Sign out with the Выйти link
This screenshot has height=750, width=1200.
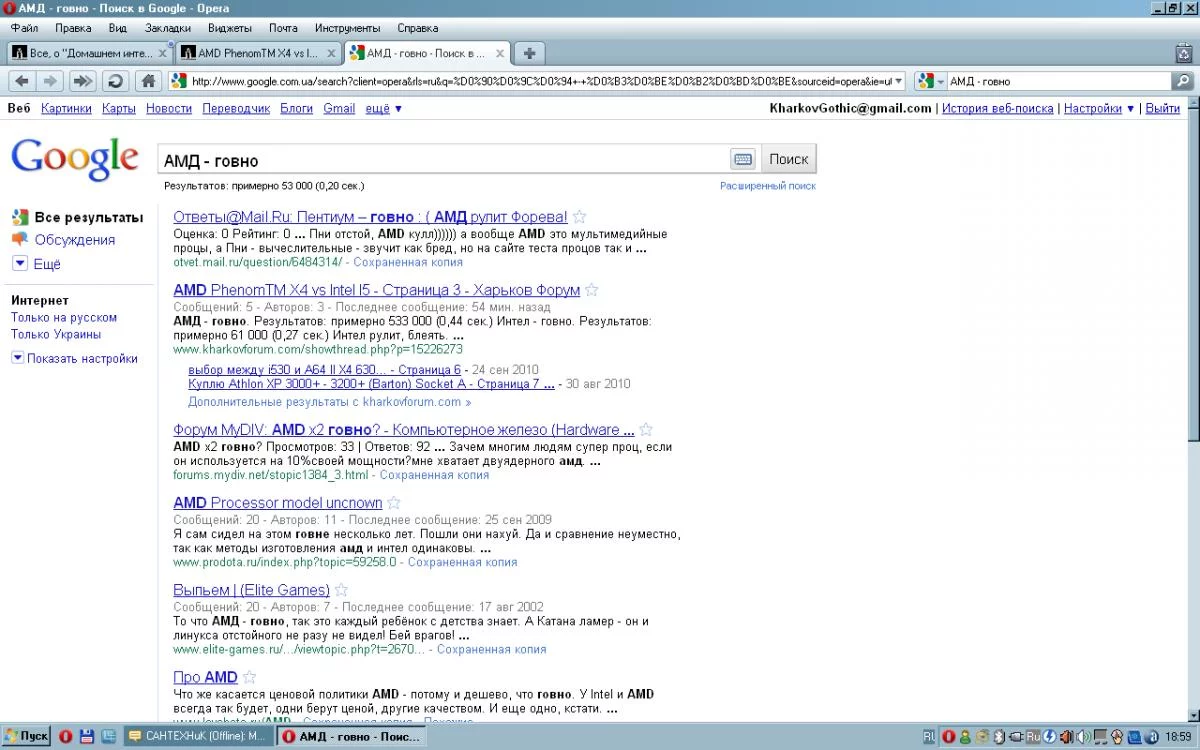(1162, 108)
